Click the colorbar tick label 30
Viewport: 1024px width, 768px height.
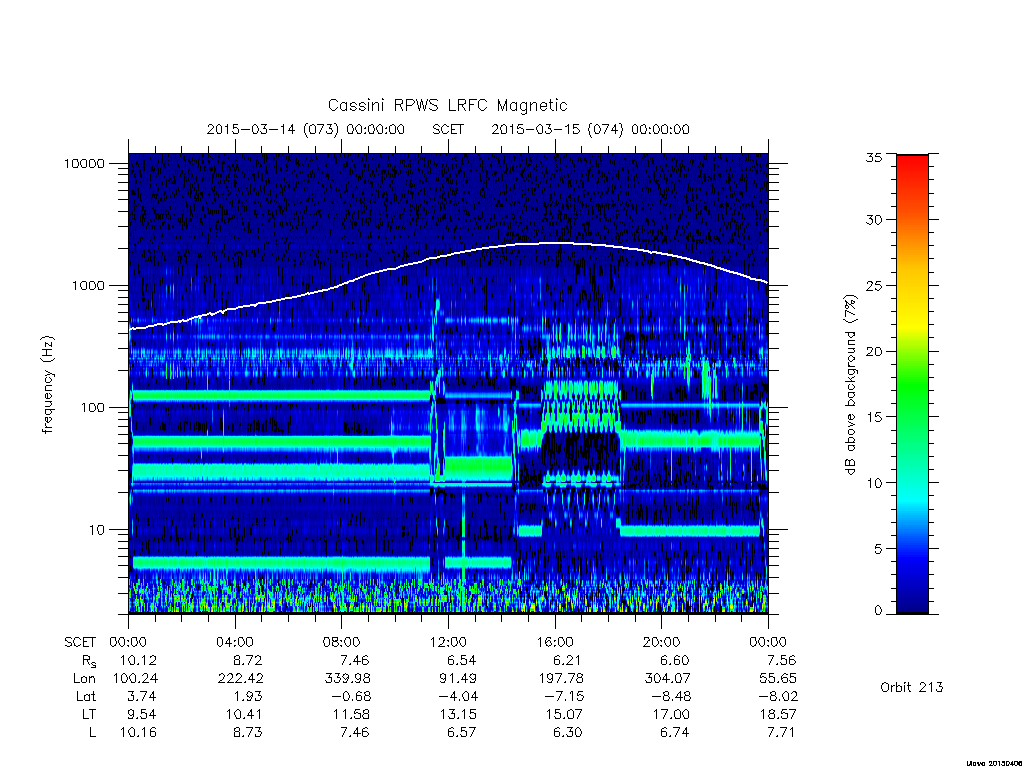873,220
